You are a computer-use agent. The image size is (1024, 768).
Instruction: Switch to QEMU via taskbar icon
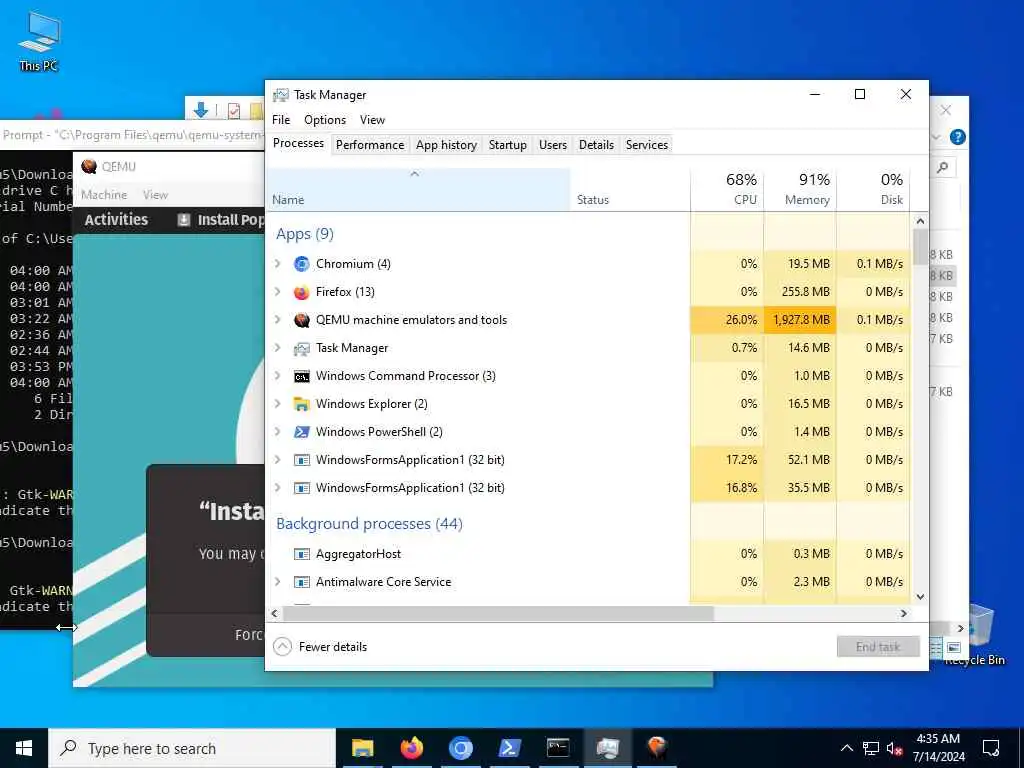click(x=656, y=748)
